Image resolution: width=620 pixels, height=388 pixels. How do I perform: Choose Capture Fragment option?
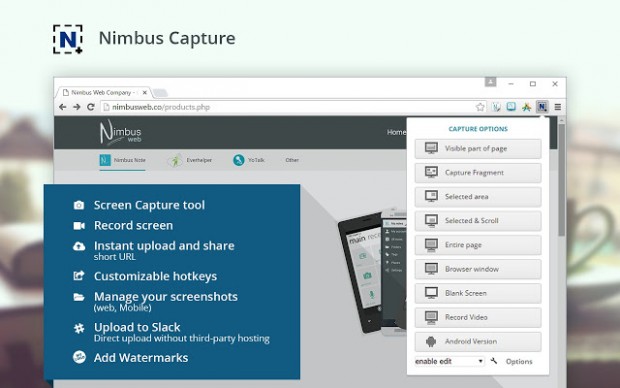pos(478,173)
